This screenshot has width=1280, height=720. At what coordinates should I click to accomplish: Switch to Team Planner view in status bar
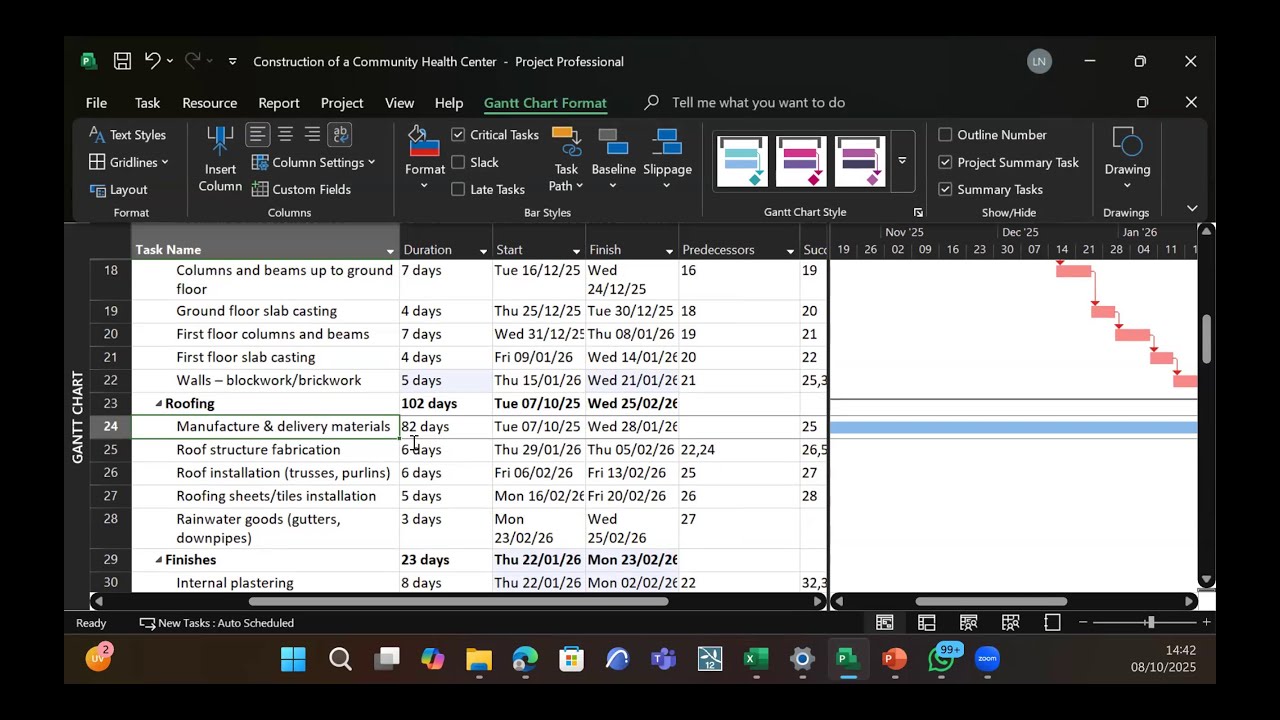pyautogui.click(x=969, y=622)
